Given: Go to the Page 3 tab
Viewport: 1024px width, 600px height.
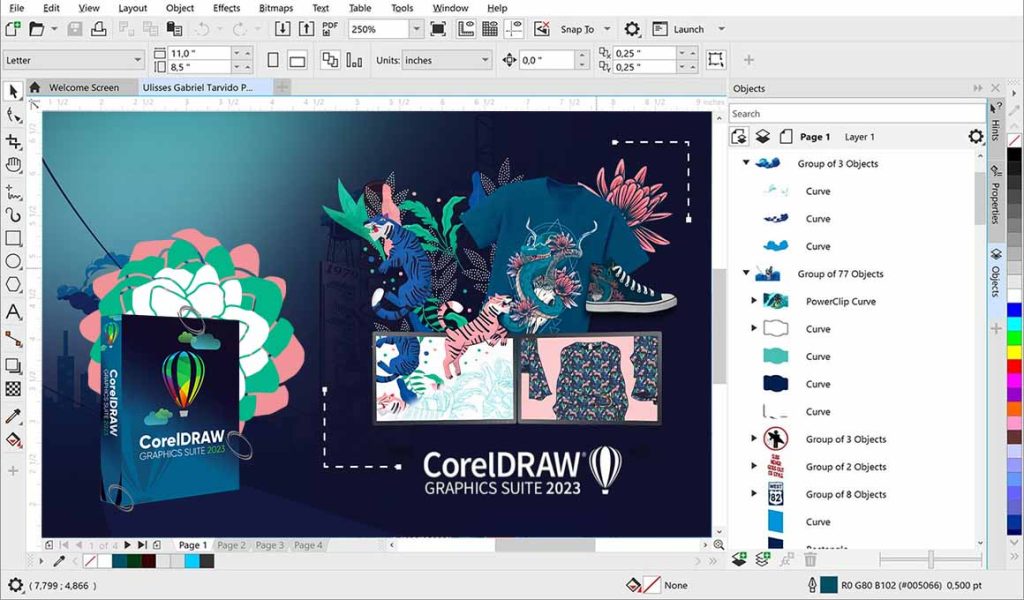Looking at the screenshot, I should click(270, 545).
